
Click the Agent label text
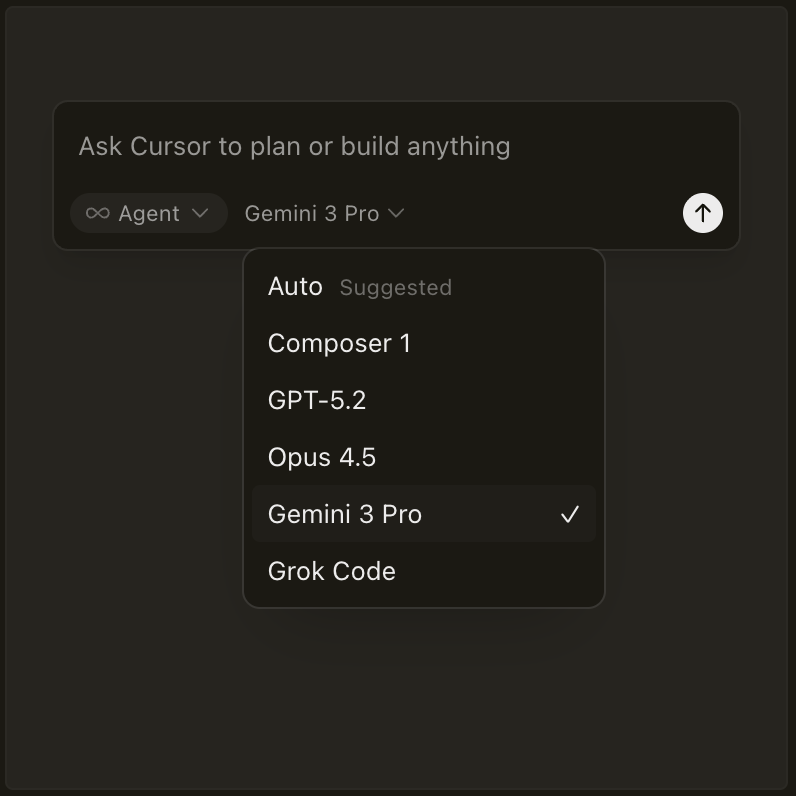(x=149, y=213)
